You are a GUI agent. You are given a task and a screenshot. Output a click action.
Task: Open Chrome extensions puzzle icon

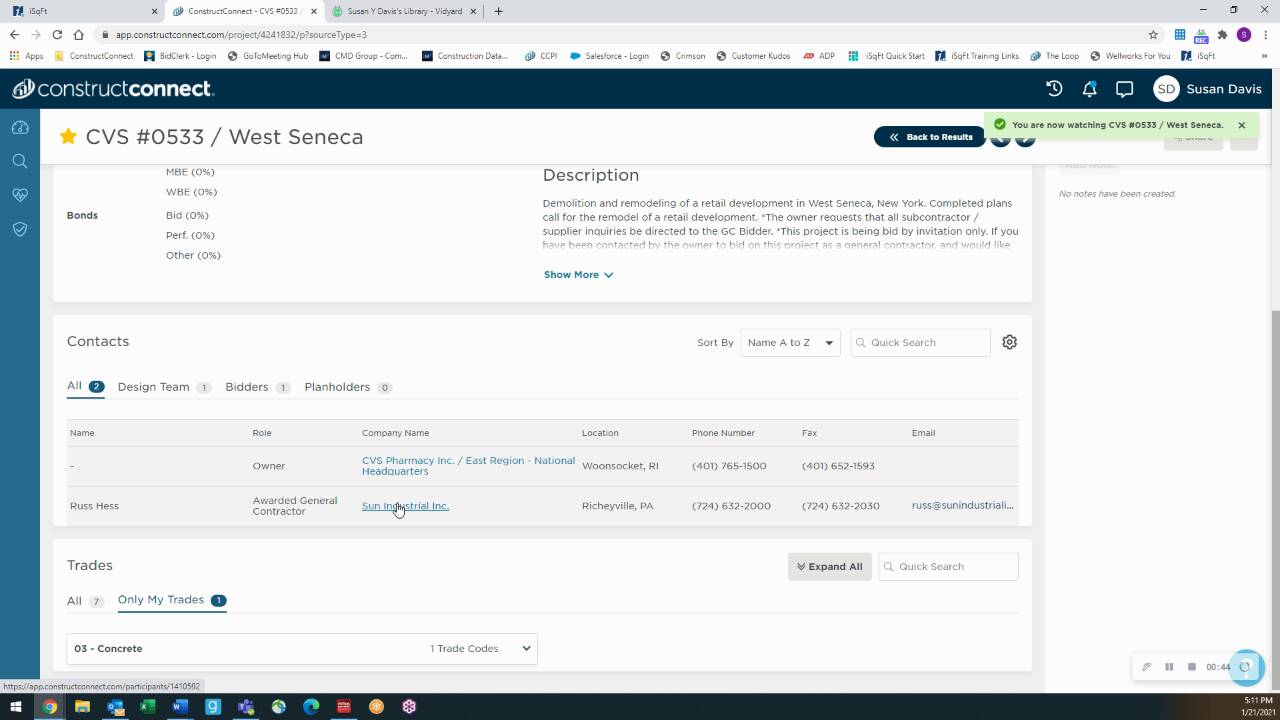[x=1222, y=34]
